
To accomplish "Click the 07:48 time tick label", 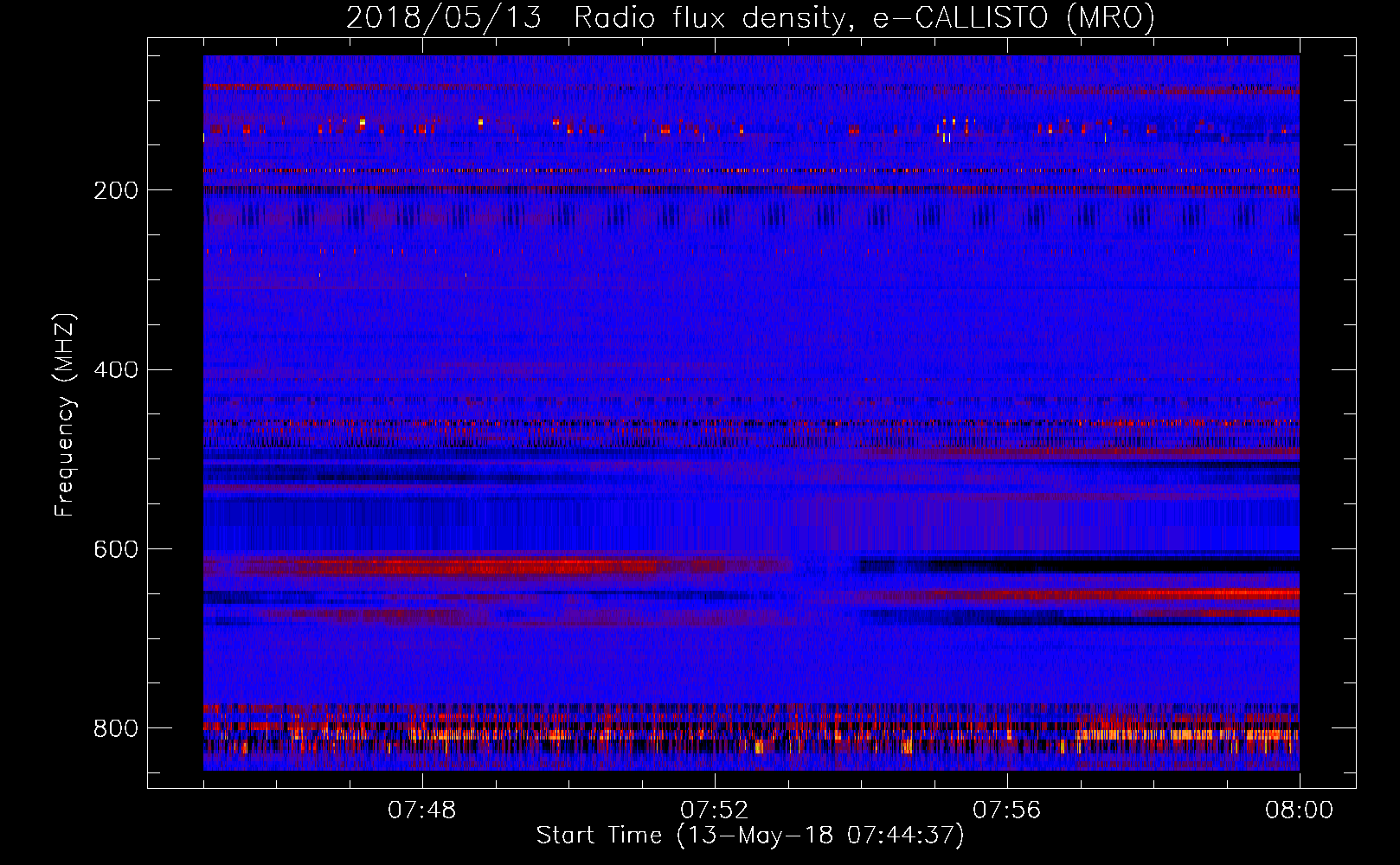I will click(422, 811).
